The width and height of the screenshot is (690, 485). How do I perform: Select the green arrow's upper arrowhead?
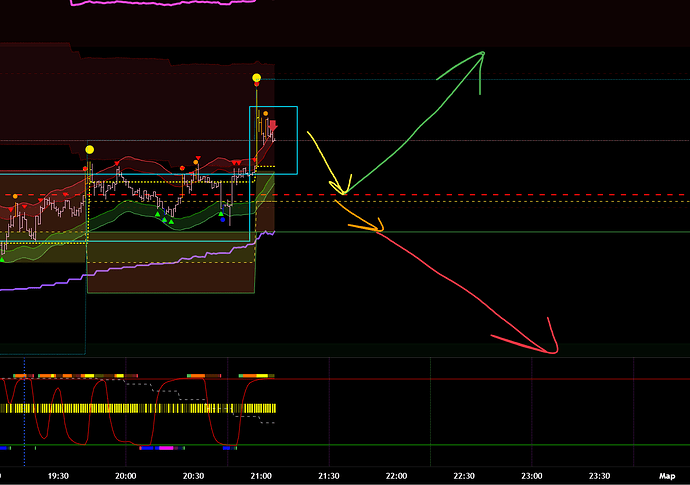481,58
